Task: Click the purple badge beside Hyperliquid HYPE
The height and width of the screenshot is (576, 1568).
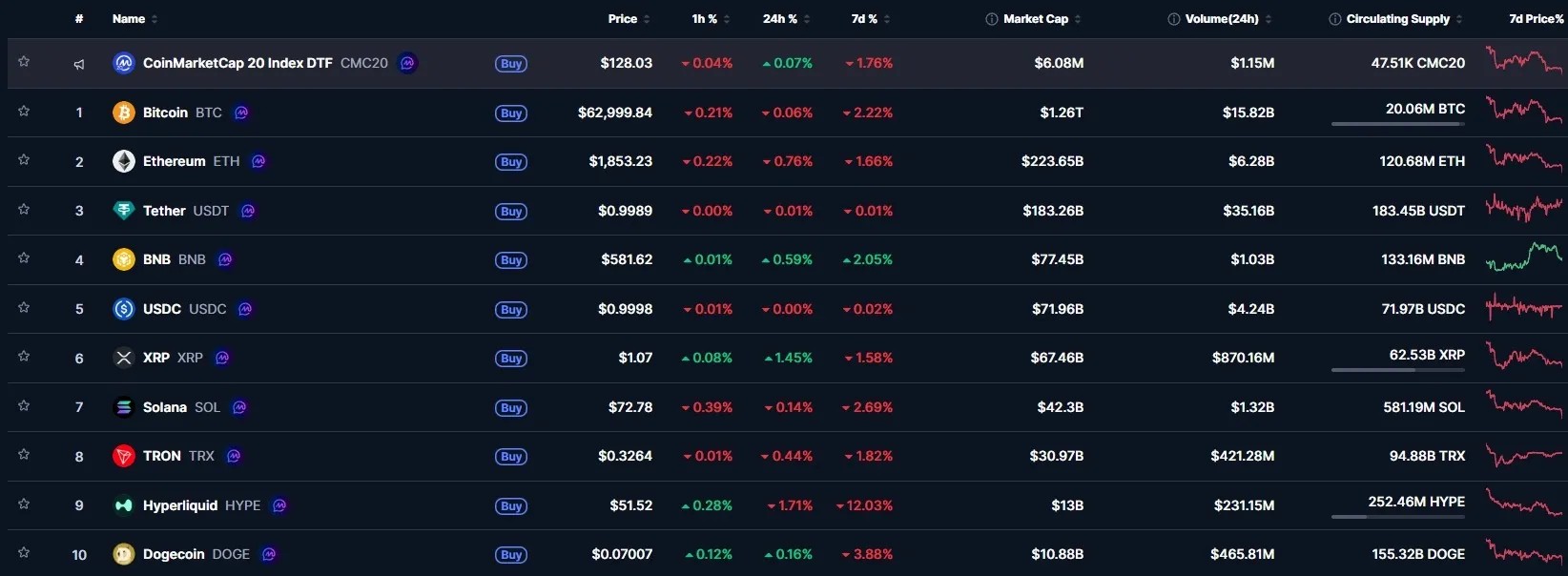Action: pos(279,505)
